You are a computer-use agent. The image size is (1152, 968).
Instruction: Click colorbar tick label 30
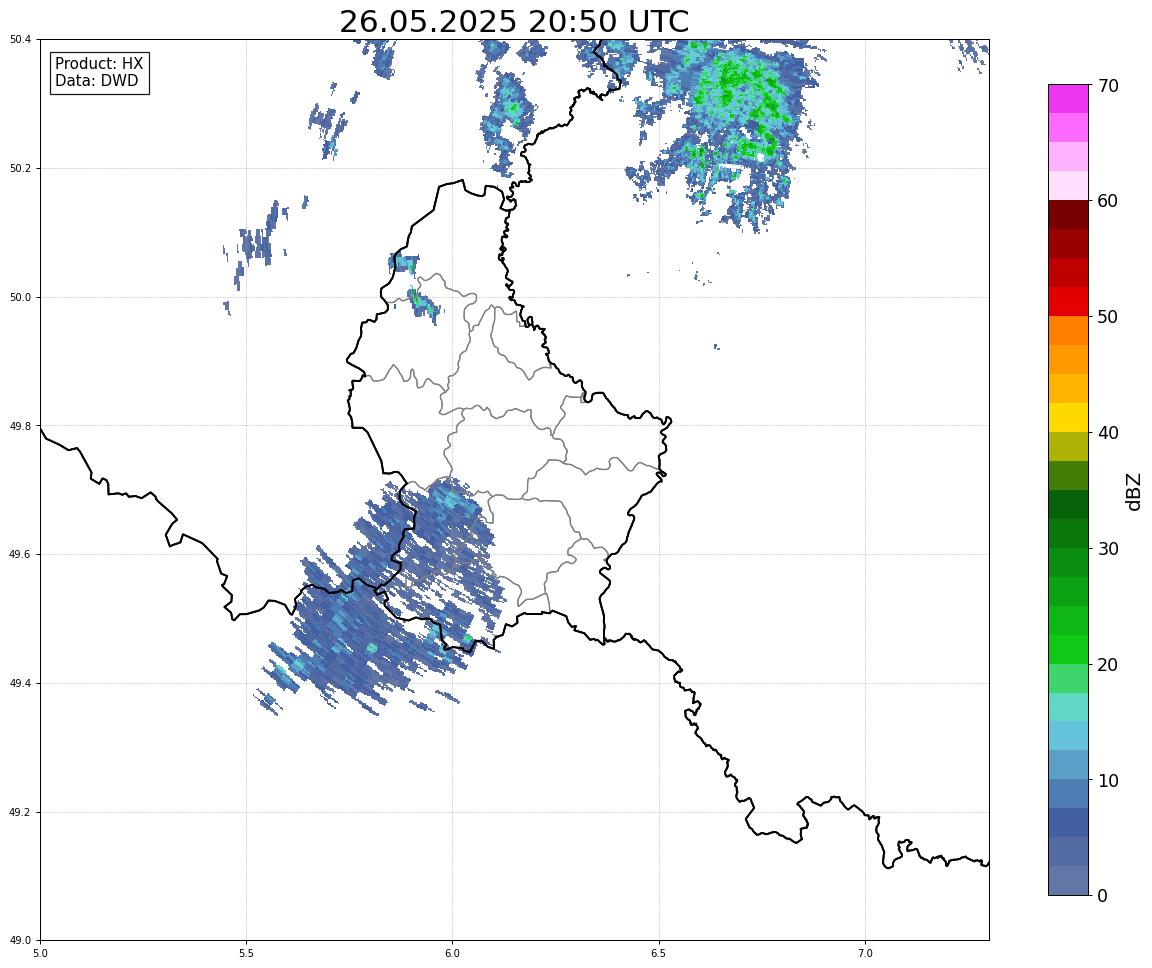1108,549
